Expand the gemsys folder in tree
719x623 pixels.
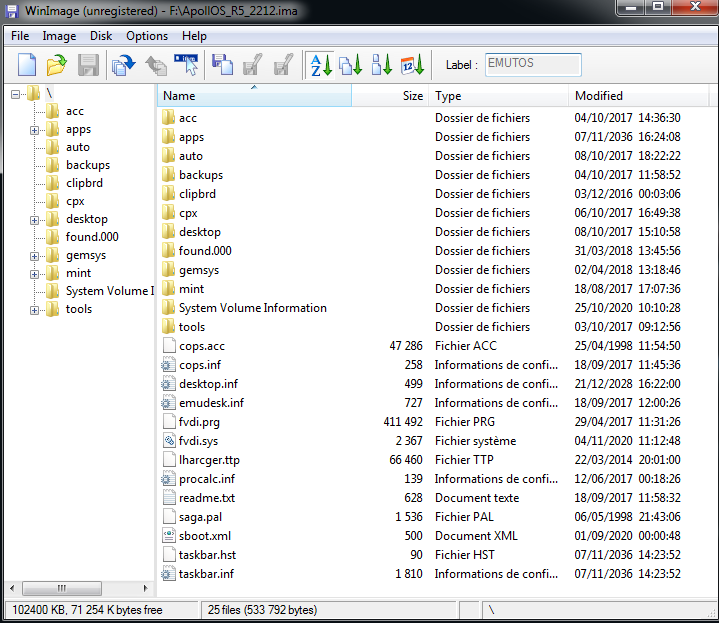click(34, 256)
